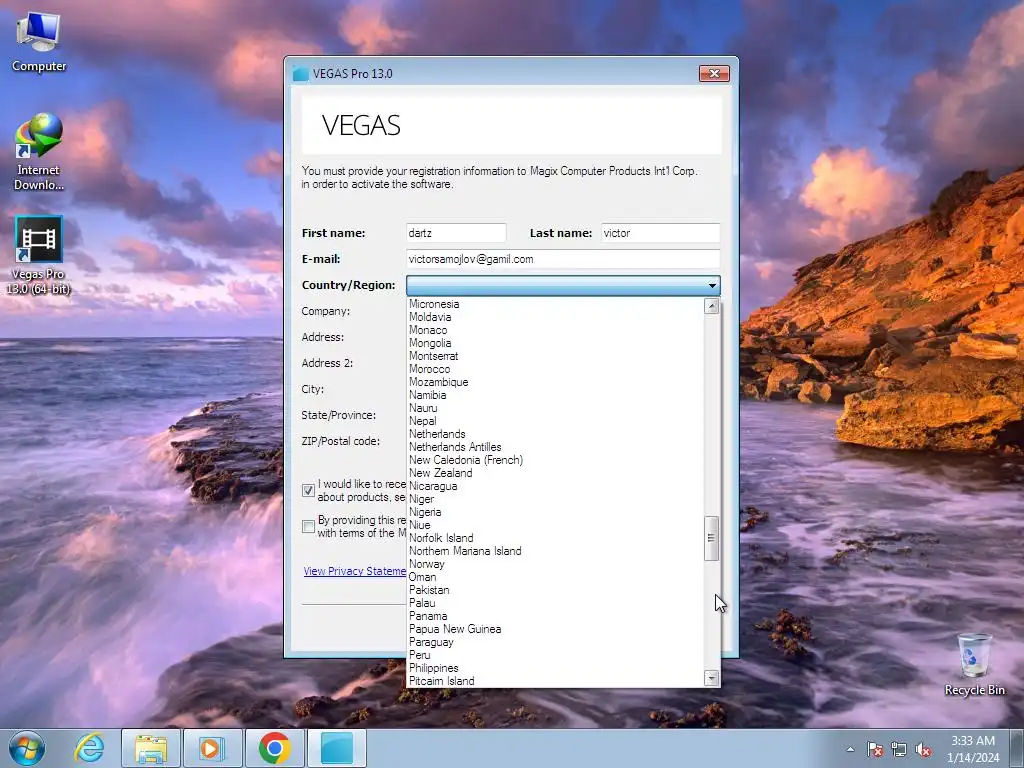Select New Caledonia (French) entry
Screen dimensions: 1024x768
[555, 460]
